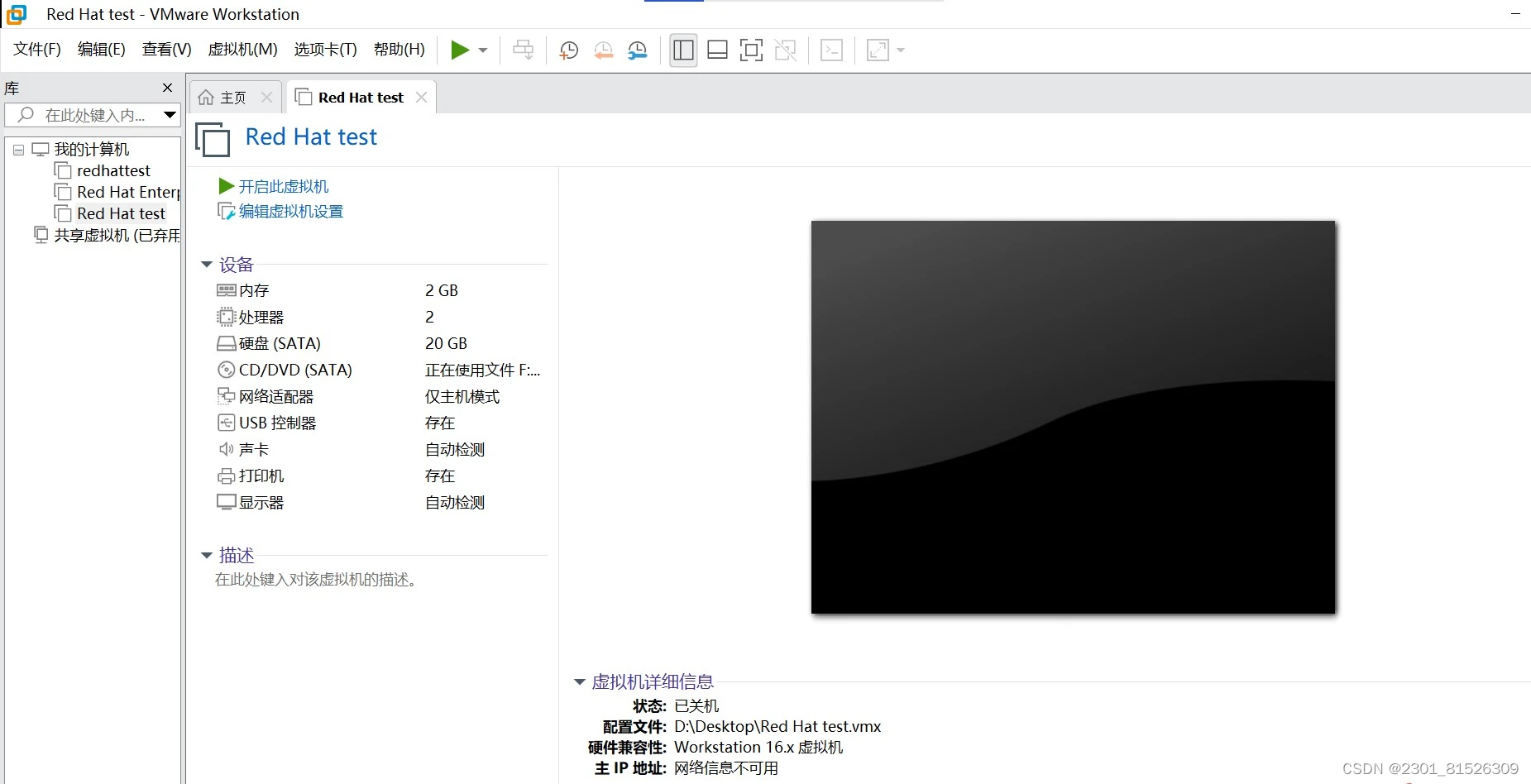Click the Workstation 16.x 虚拟机 compatibility text
This screenshot has width=1531, height=784.
[x=758, y=748]
